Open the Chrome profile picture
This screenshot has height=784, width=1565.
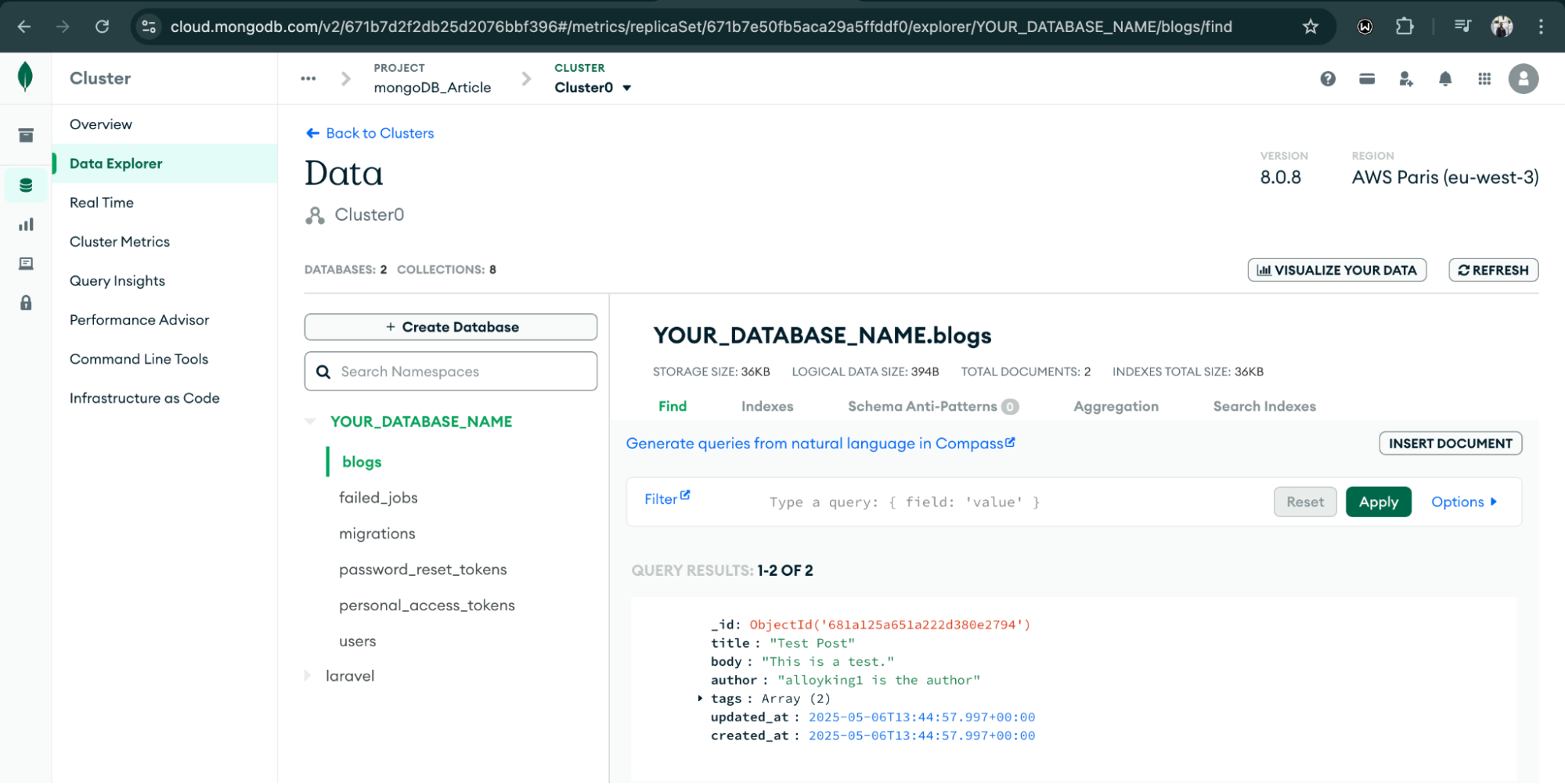[x=1502, y=27]
